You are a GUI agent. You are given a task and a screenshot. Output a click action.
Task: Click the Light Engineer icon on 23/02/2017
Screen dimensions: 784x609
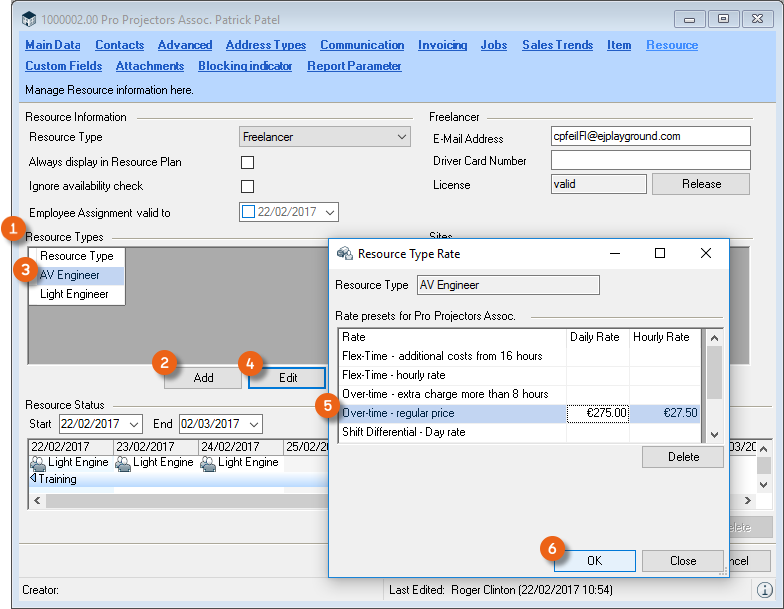(123, 463)
